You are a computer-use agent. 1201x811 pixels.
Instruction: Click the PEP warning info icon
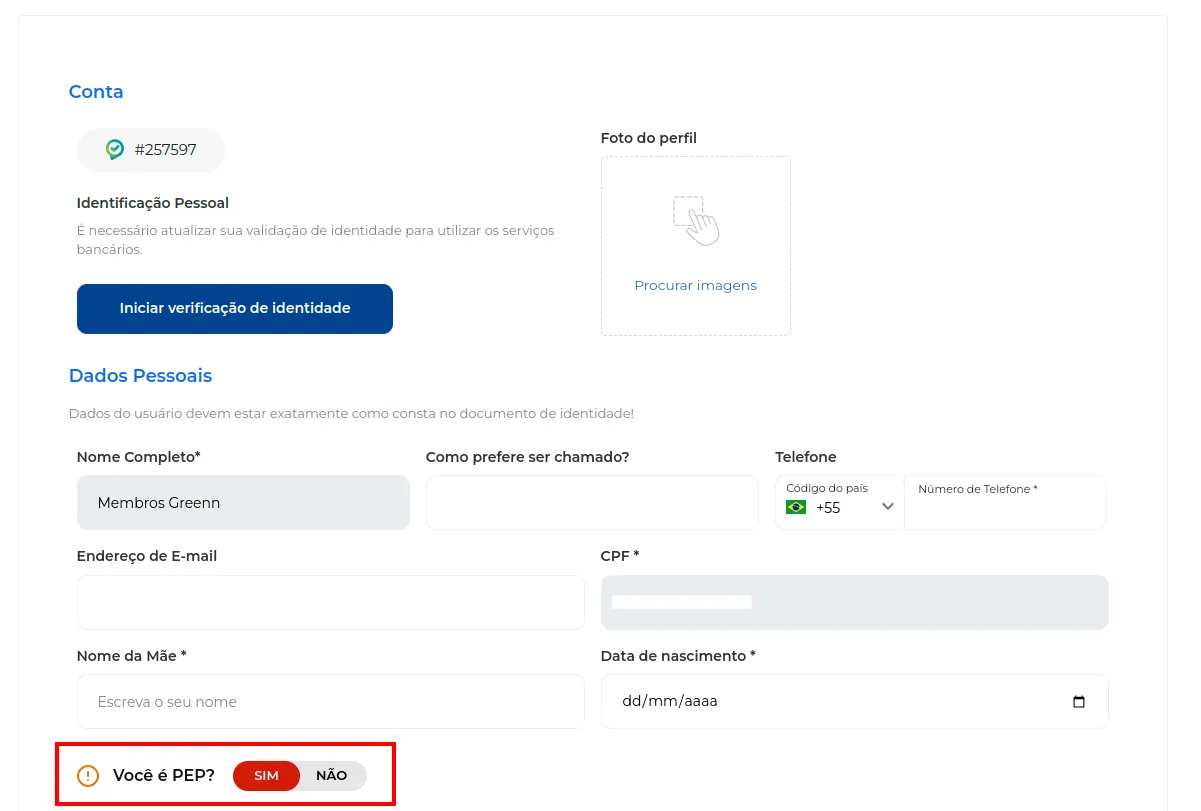point(88,775)
